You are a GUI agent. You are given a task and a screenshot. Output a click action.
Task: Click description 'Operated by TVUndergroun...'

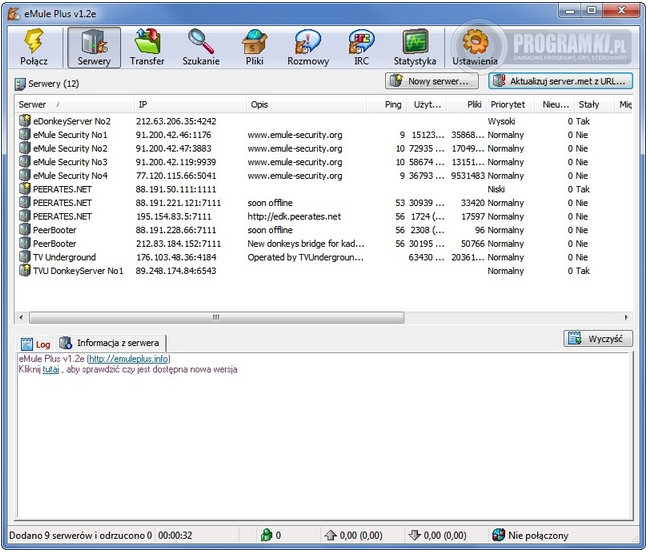(x=305, y=257)
